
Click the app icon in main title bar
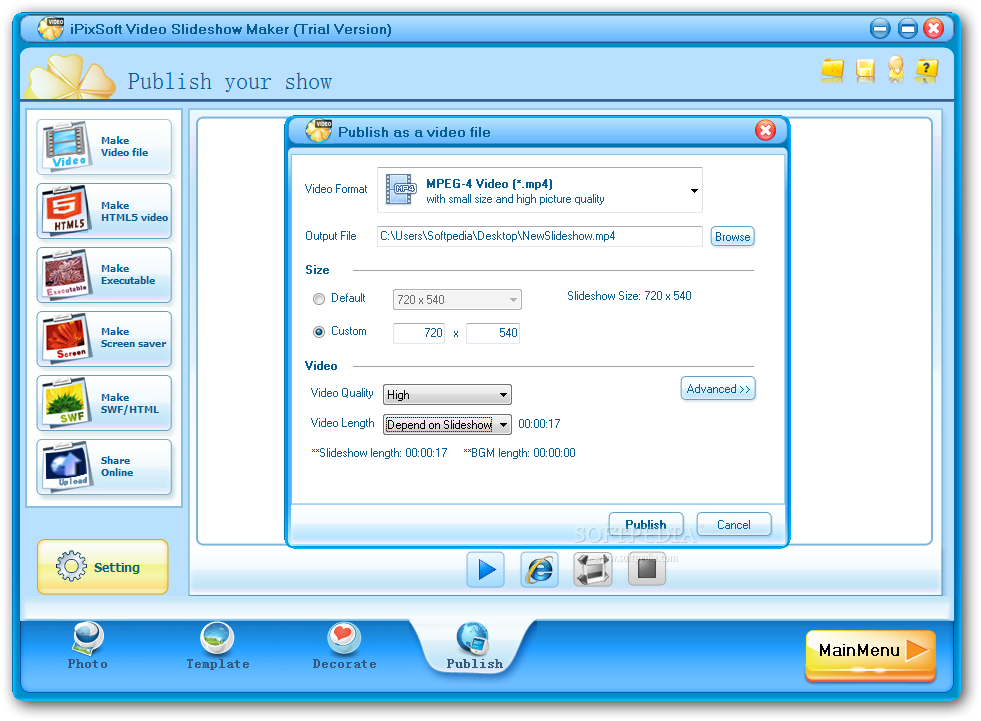[x=51, y=28]
